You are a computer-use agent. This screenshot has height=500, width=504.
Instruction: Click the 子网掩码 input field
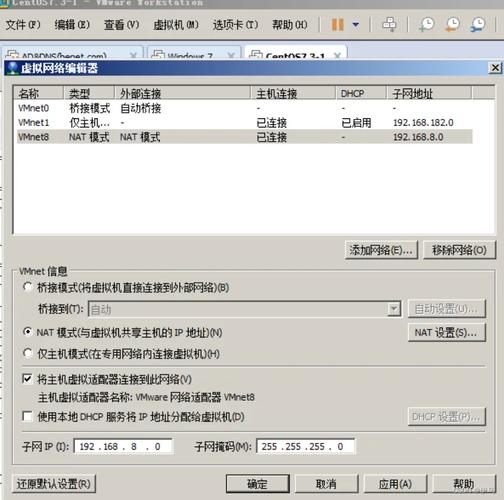(305, 446)
